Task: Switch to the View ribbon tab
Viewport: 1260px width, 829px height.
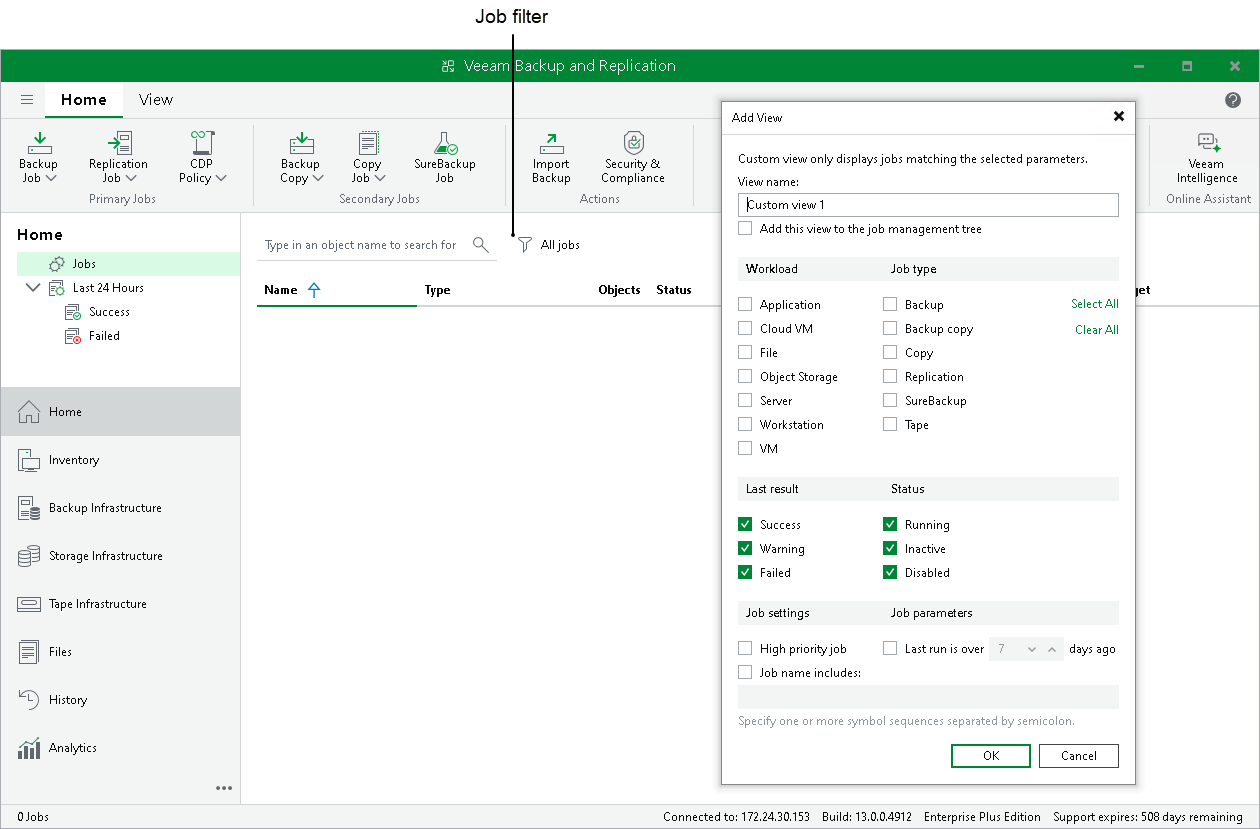Action: [156, 100]
